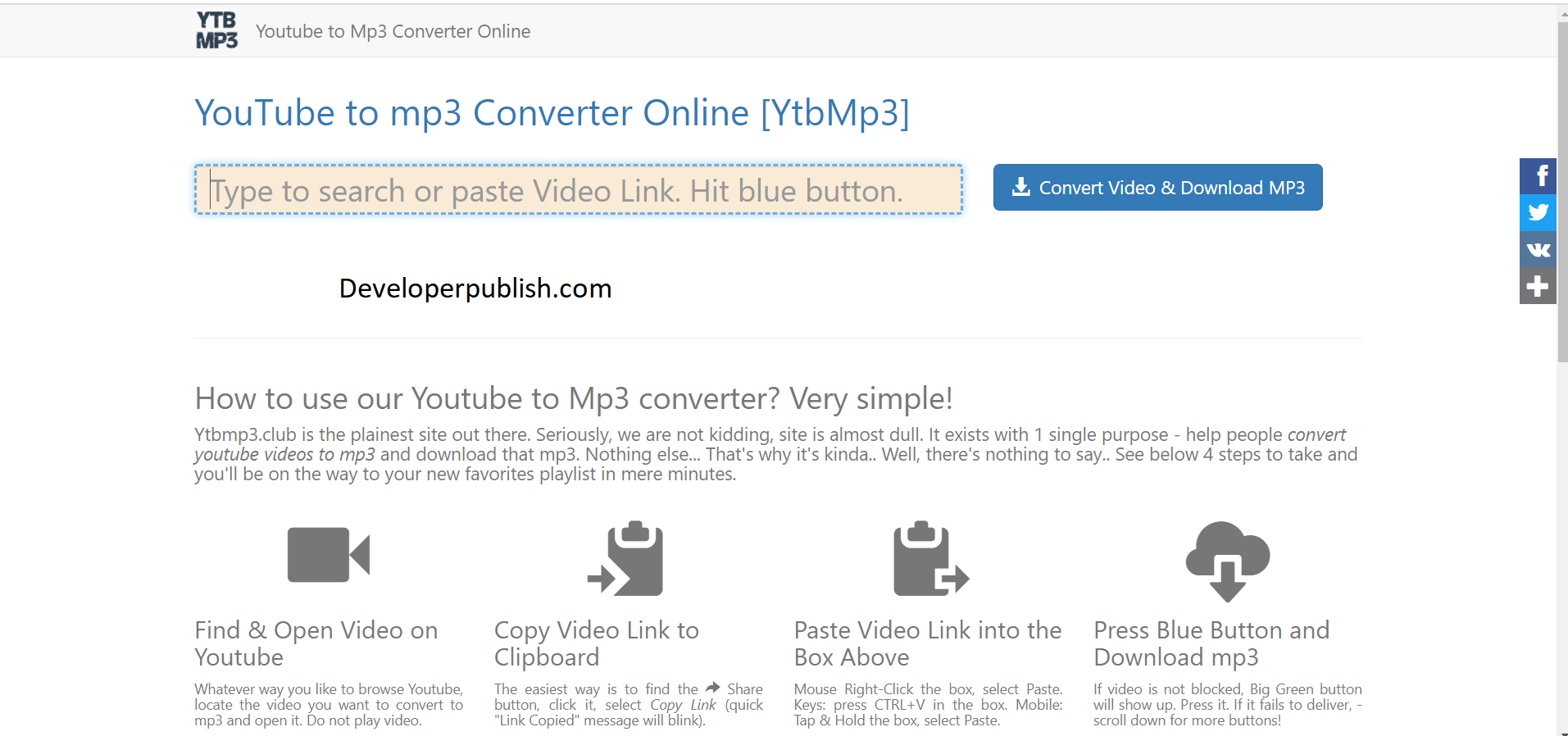Click the 'If video is not blocked' paragraph
1568x736 pixels.
tap(1228, 705)
